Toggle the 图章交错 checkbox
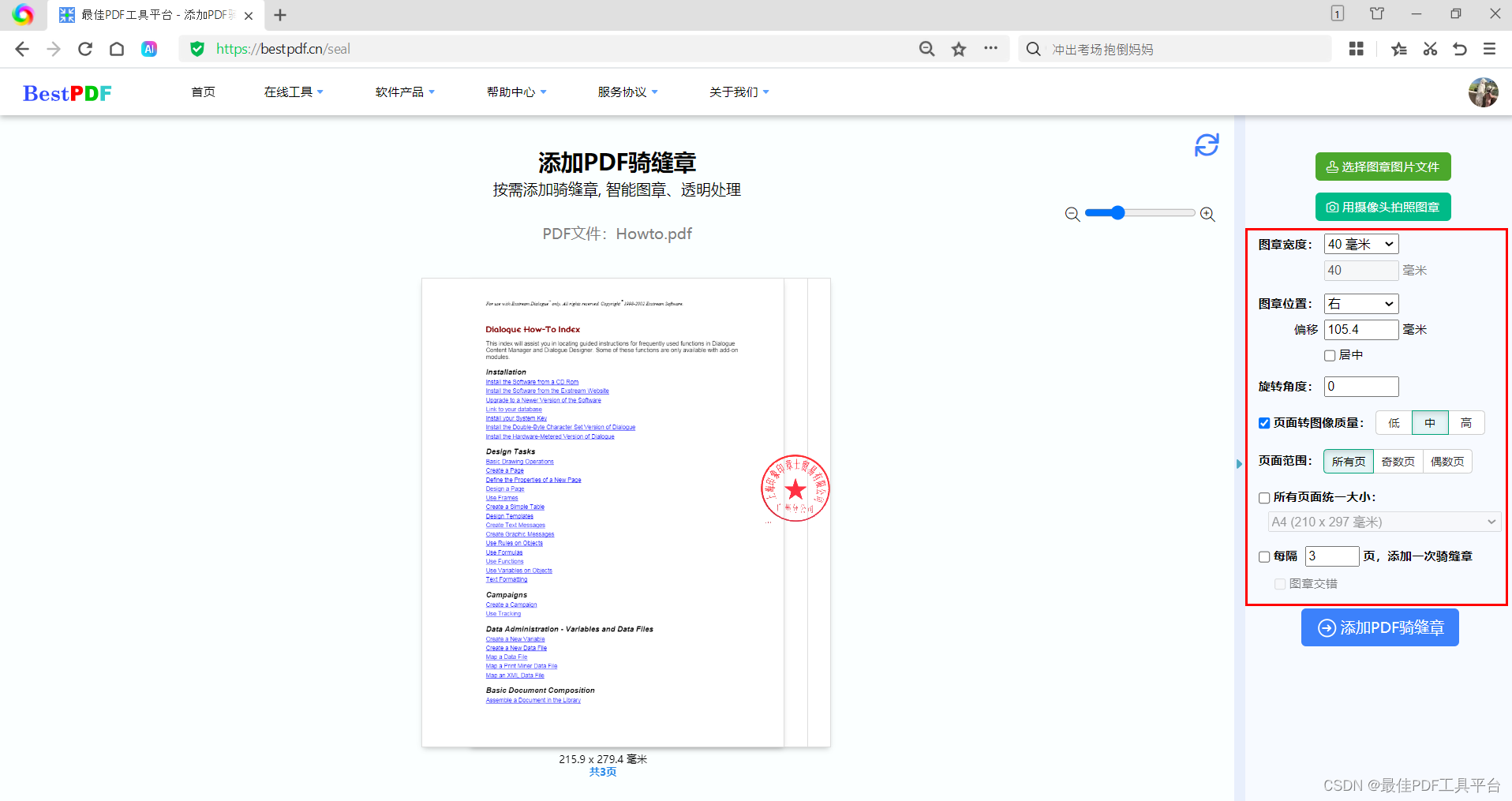Viewport: 1512px width, 801px height. tap(1280, 584)
